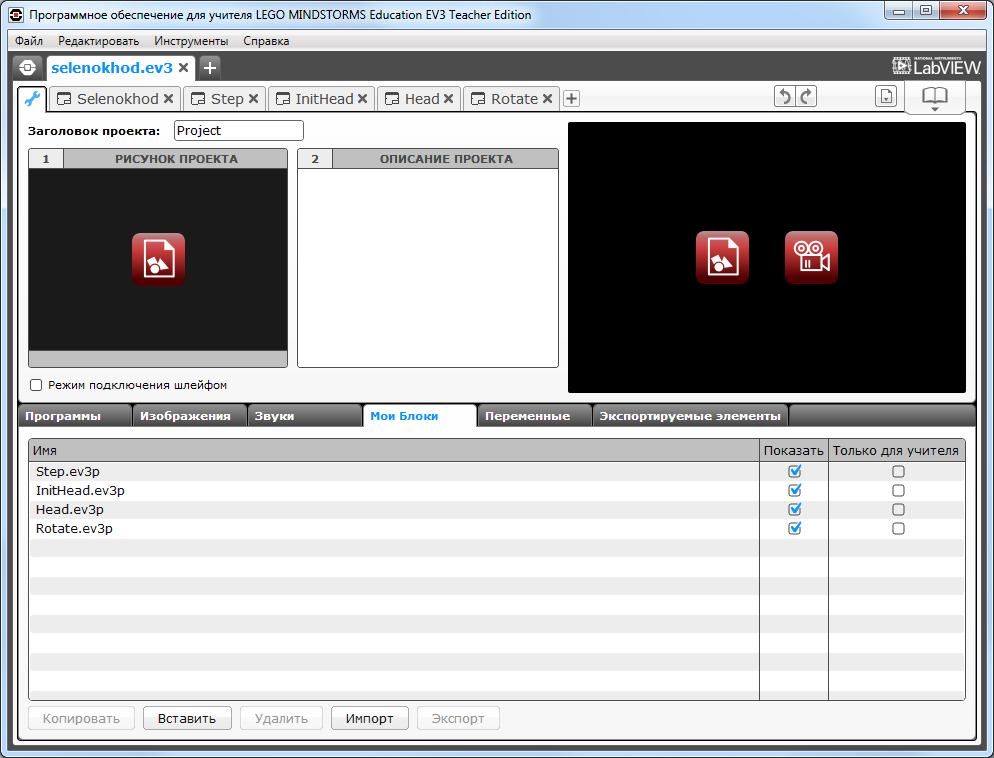
Task: Close the selenokhod.ev3 project tab
Action: click(x=183, y=68)
